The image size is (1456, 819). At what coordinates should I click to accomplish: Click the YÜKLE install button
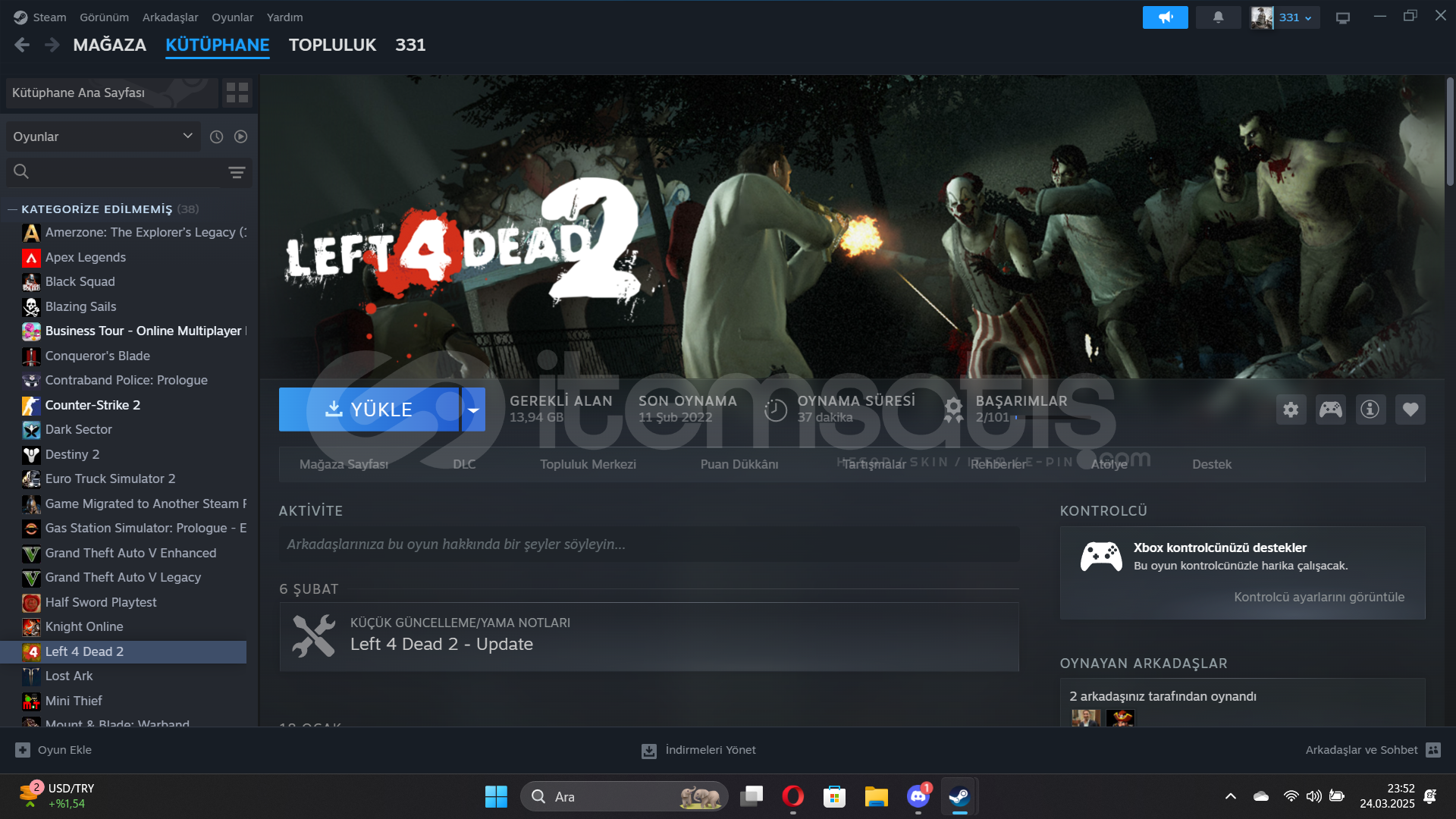369,409
